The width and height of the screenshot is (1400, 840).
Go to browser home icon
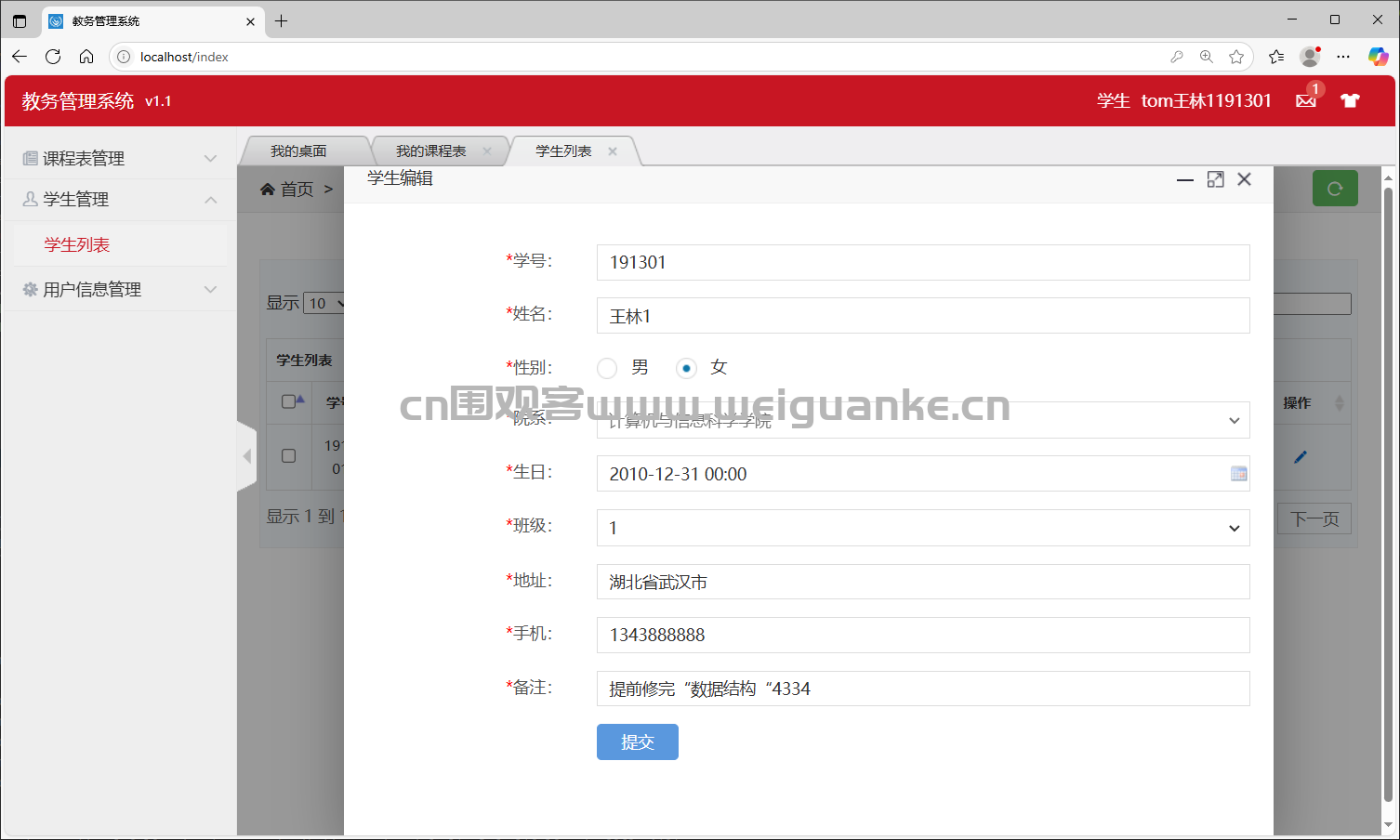86,57
